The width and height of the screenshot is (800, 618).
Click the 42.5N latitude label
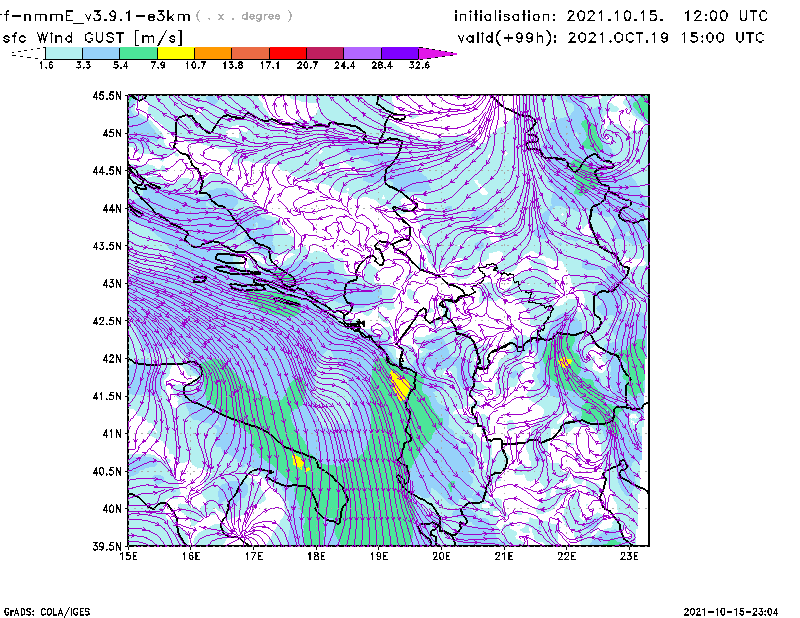tap(107, 321)
